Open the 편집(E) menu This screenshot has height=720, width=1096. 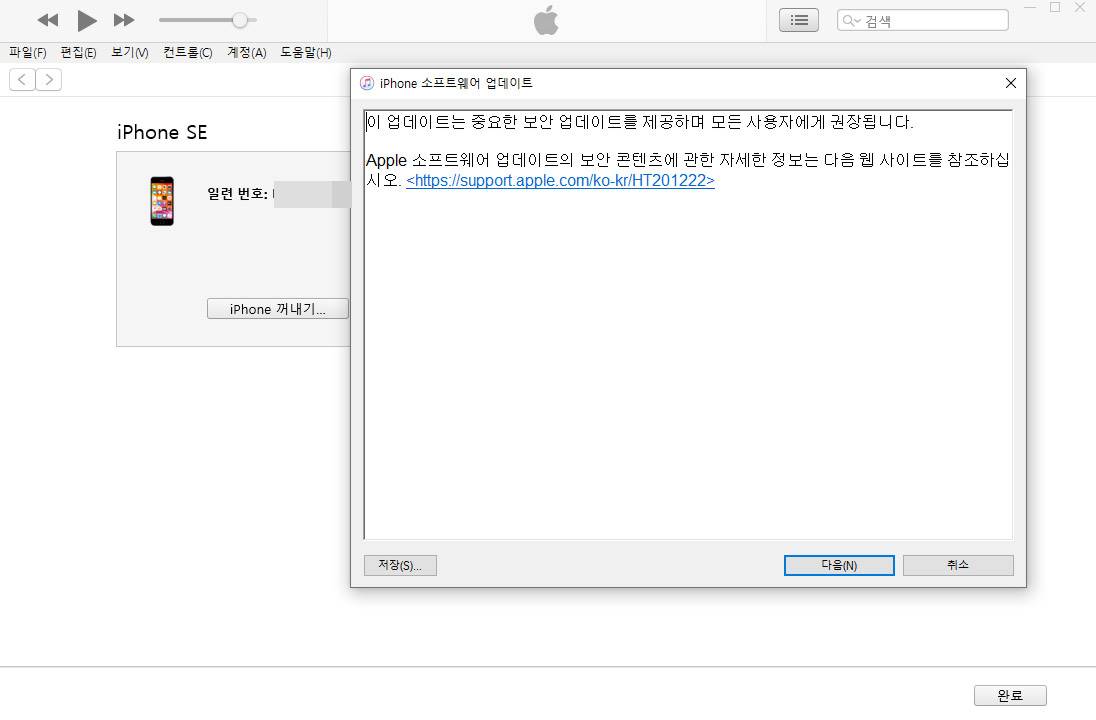[78, 52]
